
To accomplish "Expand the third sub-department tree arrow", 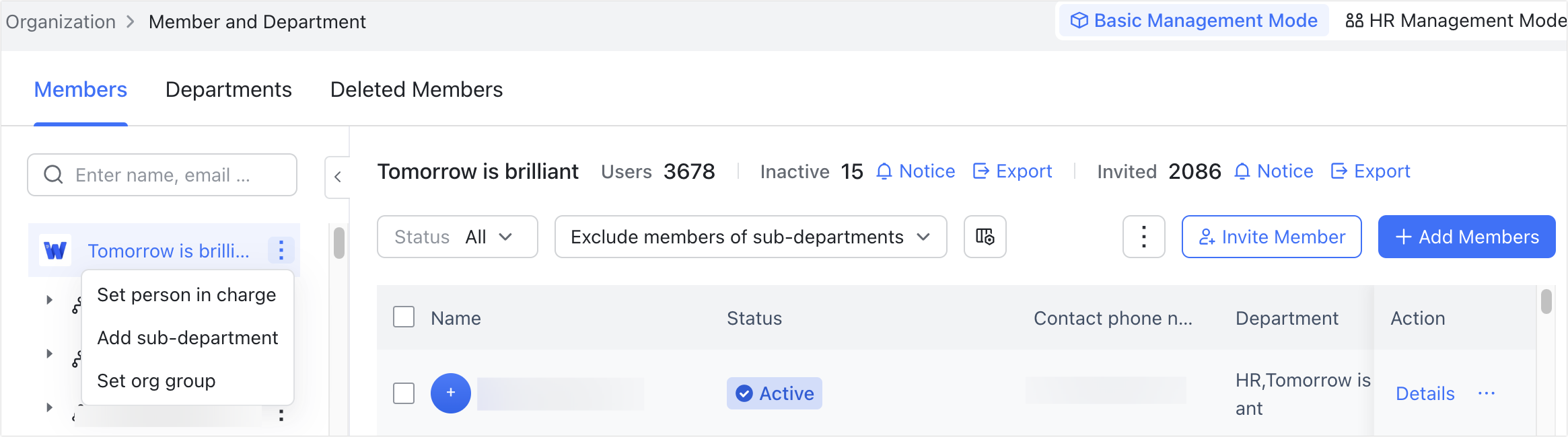I will tap(49, 407).
